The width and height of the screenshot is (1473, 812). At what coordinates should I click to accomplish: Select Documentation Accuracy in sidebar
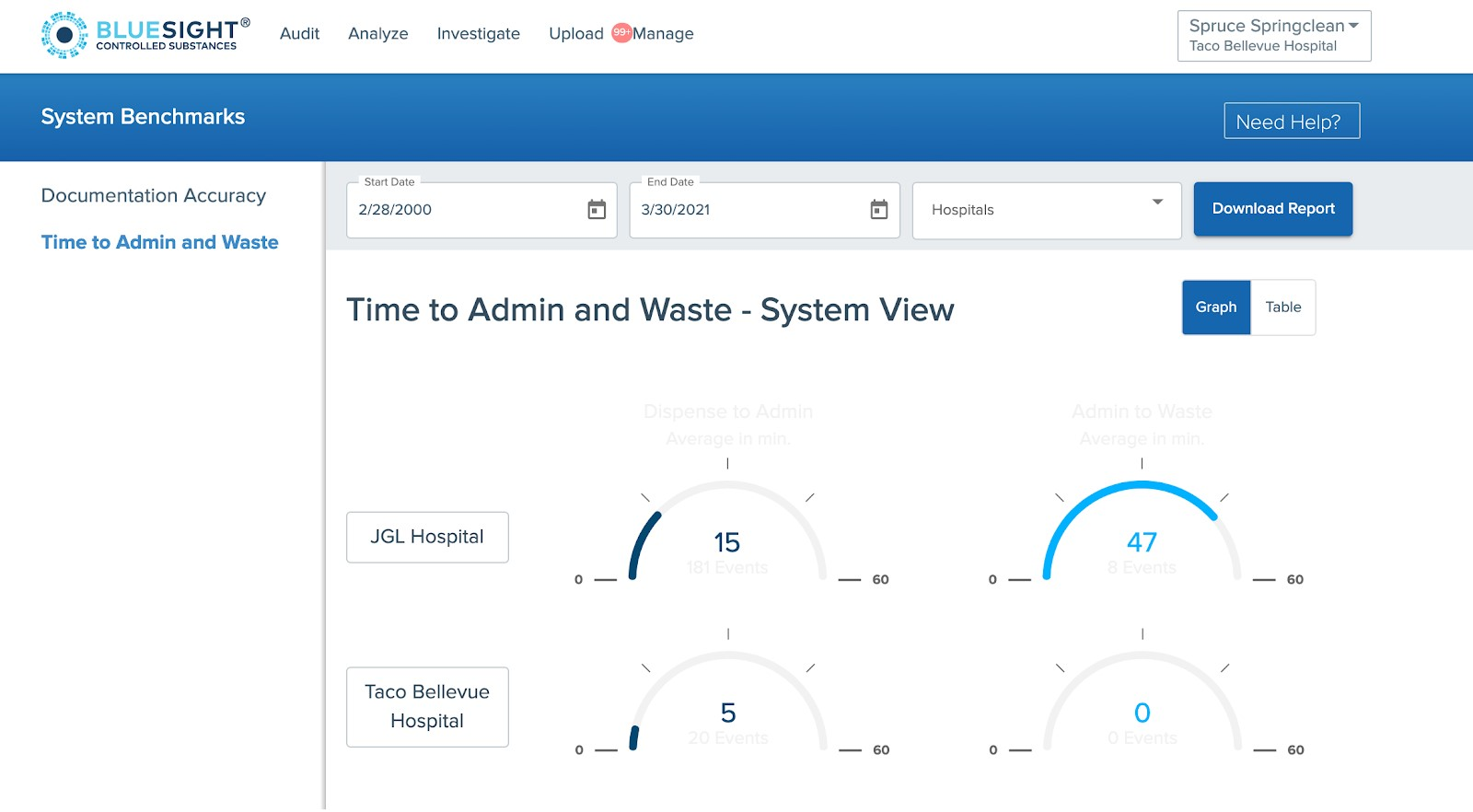coord(154,196)
